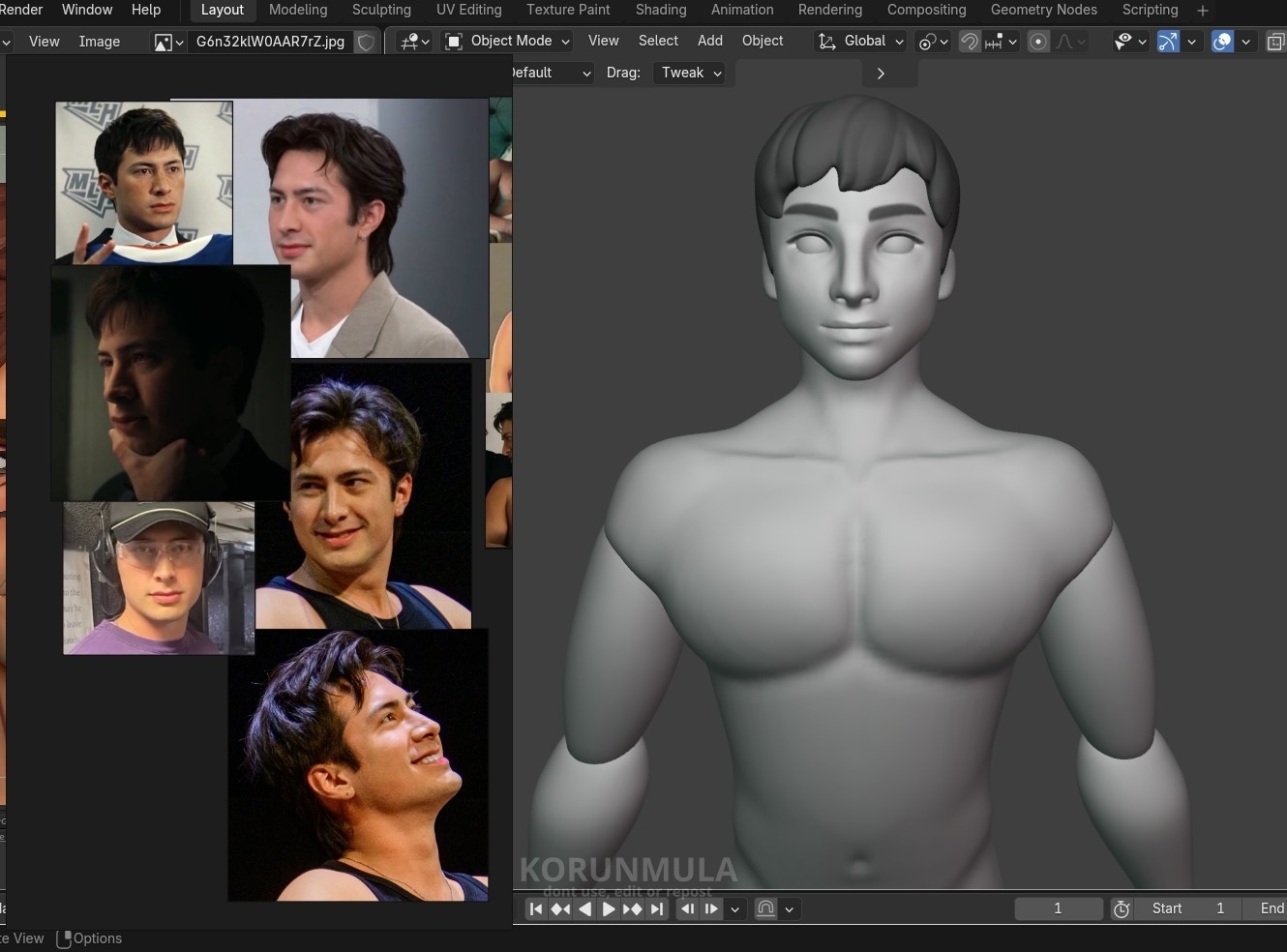Screen dimensions: 1287x952
Task: Click the image editor Image menu
Action: pos(100,42)
